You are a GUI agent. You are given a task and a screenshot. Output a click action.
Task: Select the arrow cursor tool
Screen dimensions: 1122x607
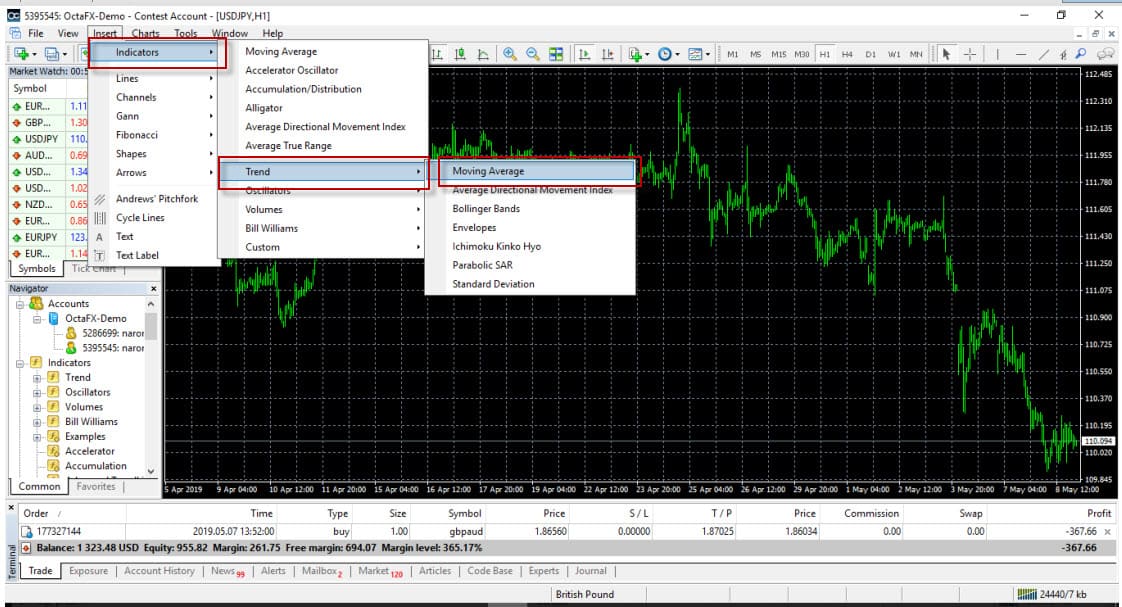[947, 54]
